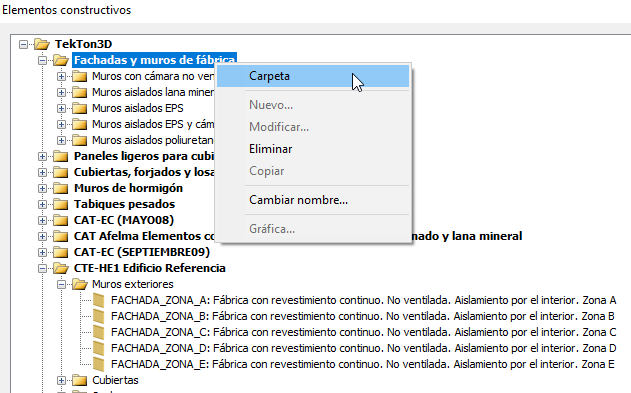Click Muros aislados lana mineral folder icon

click(80, 92)
